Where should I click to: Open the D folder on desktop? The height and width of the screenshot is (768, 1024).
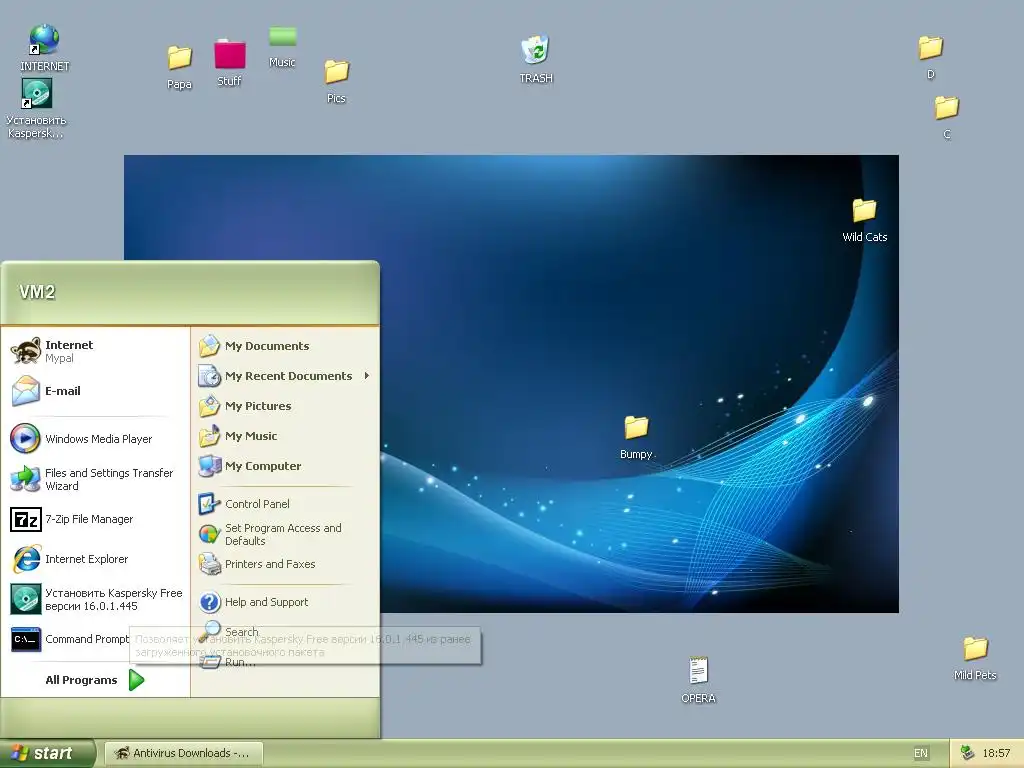[931, 57]
